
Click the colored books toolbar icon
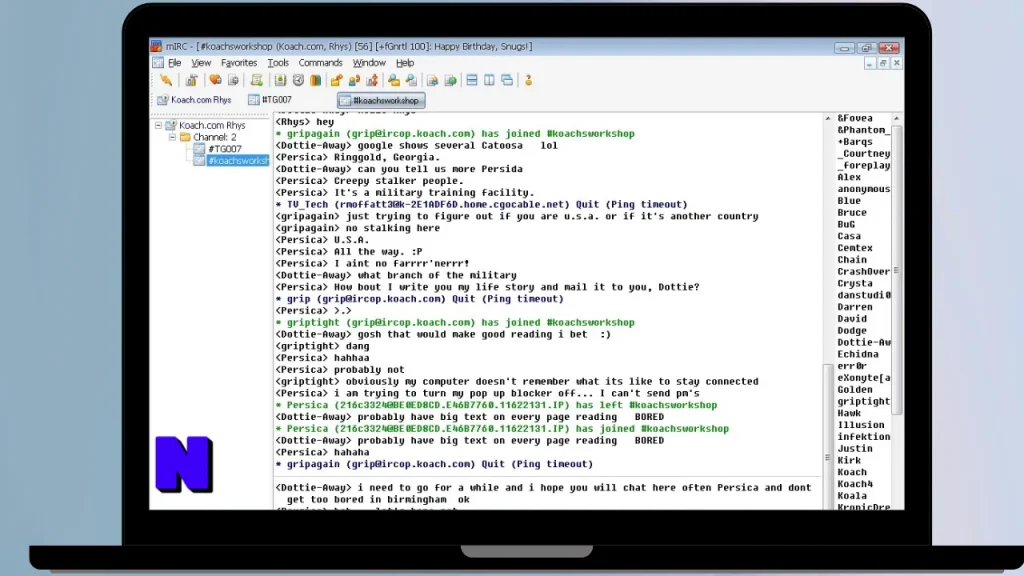click(315, 80)
